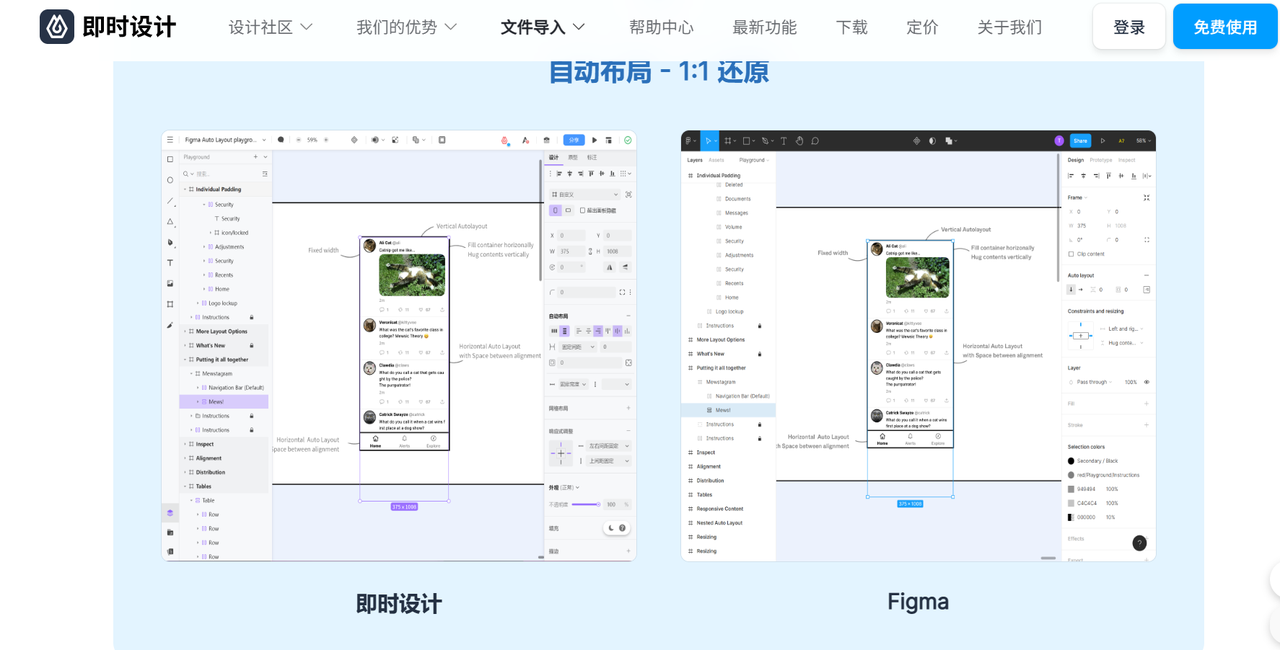Click play preview icon in 即时设计 toolbar
Image resolution: width=1280 pixels, height=650 pixels.
(595, 140)
